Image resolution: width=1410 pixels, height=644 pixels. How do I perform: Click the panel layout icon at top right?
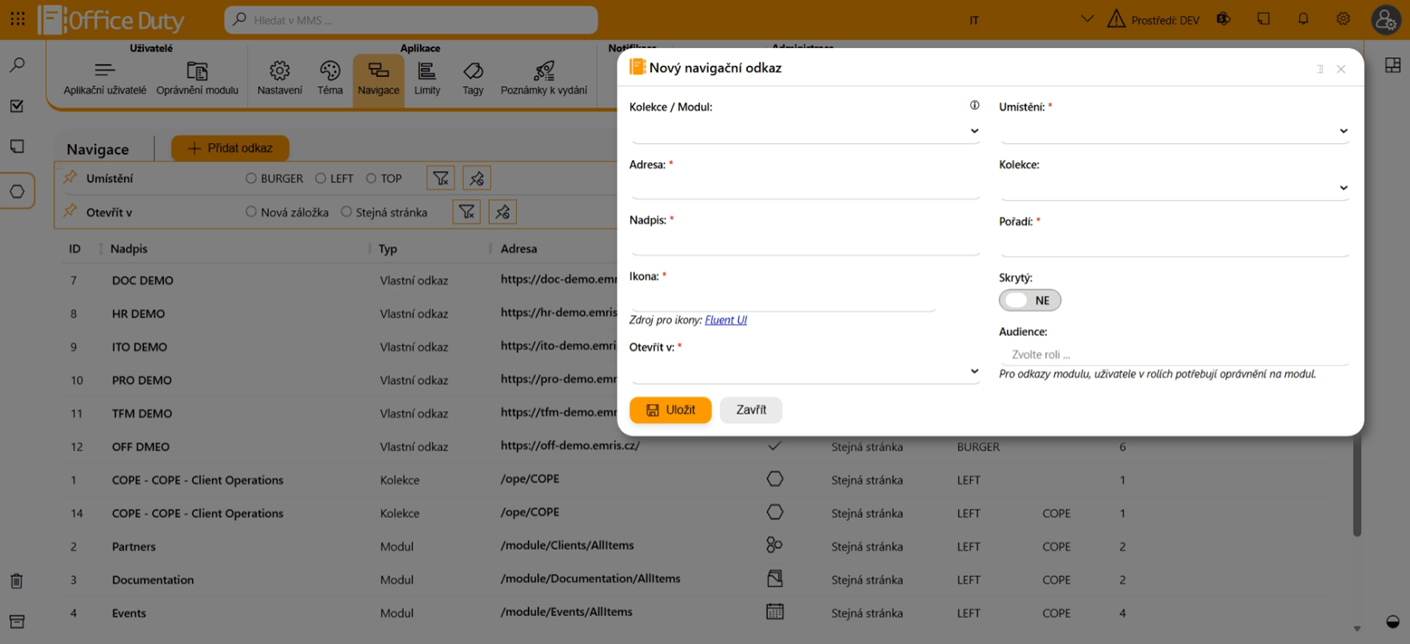coord(1392,65)
